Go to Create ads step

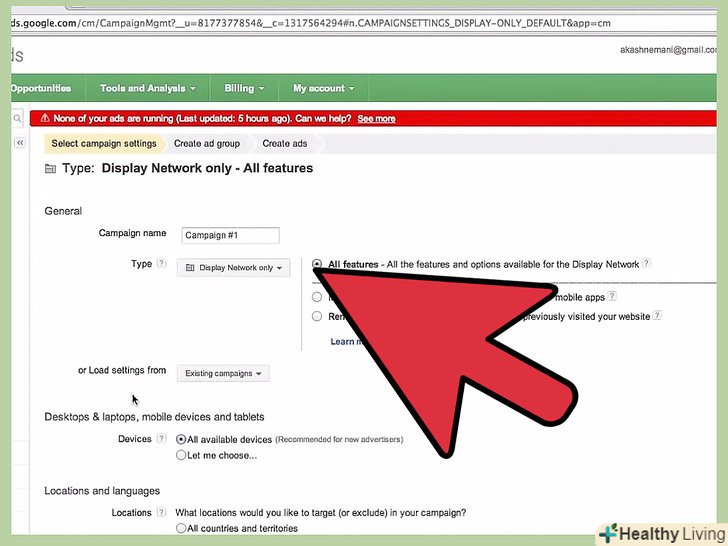pos(285,143)
